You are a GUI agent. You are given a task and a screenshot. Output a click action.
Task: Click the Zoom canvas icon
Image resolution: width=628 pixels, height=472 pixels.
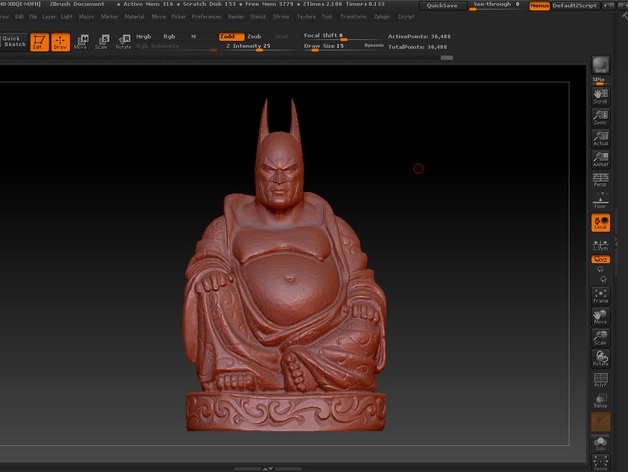click(x=600, y=117)
